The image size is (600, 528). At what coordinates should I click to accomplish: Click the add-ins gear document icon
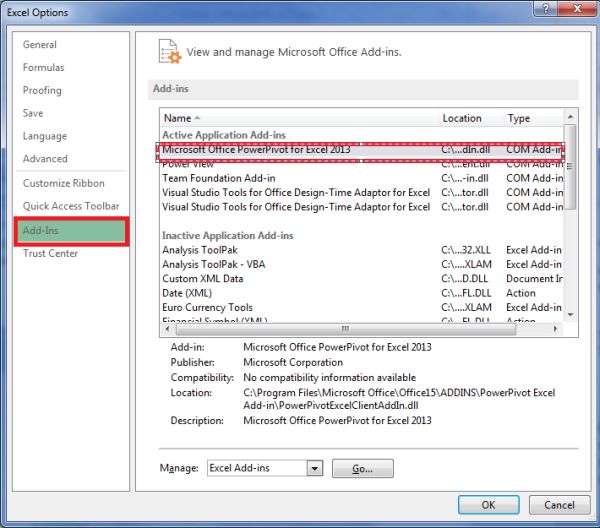click(x=170, y=51)
